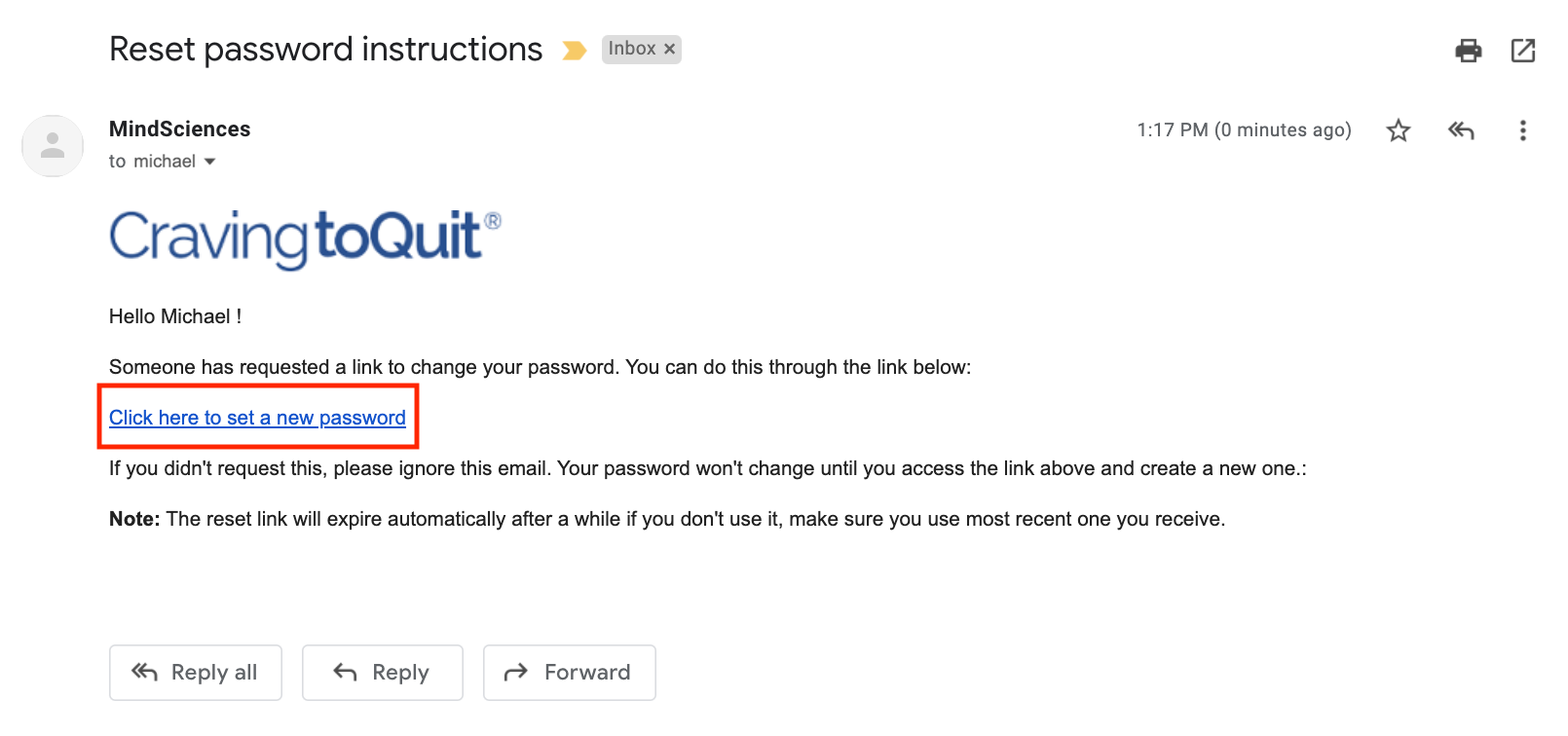
Task: Click the CravingtoQuit logo image
Action: [305, 239]
